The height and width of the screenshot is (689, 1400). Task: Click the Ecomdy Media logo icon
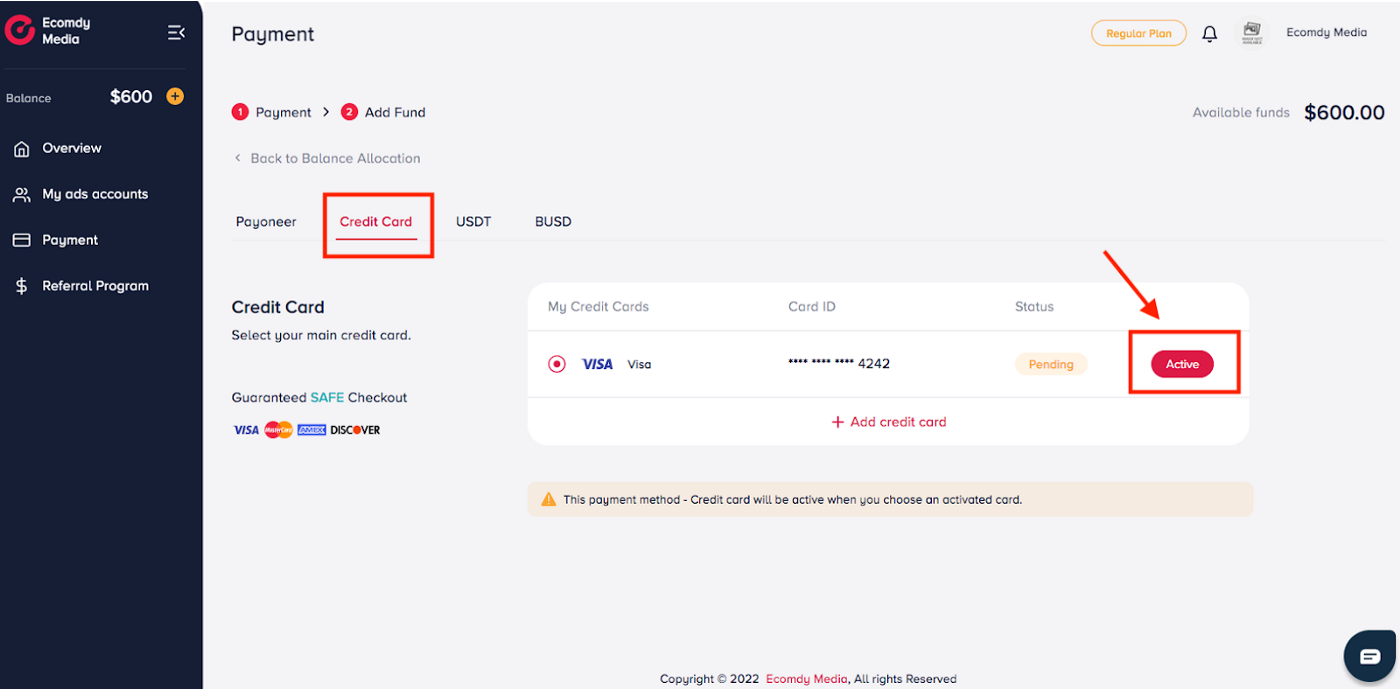click(x=19, y=30)
